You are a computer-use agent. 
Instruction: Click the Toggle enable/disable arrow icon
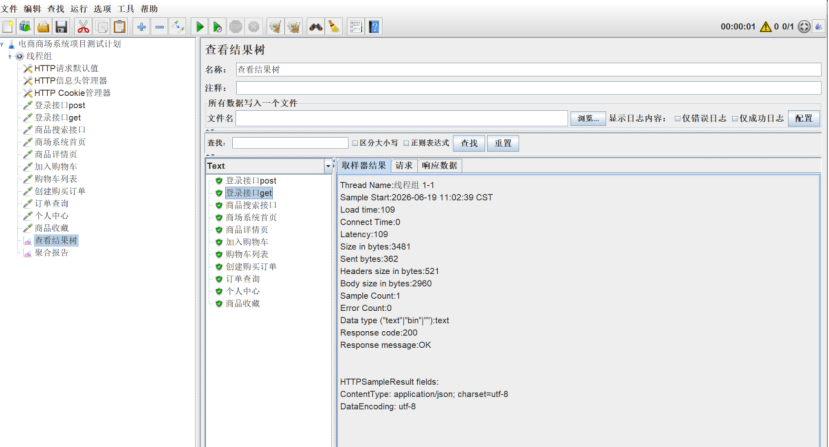[x=177, y=26]
